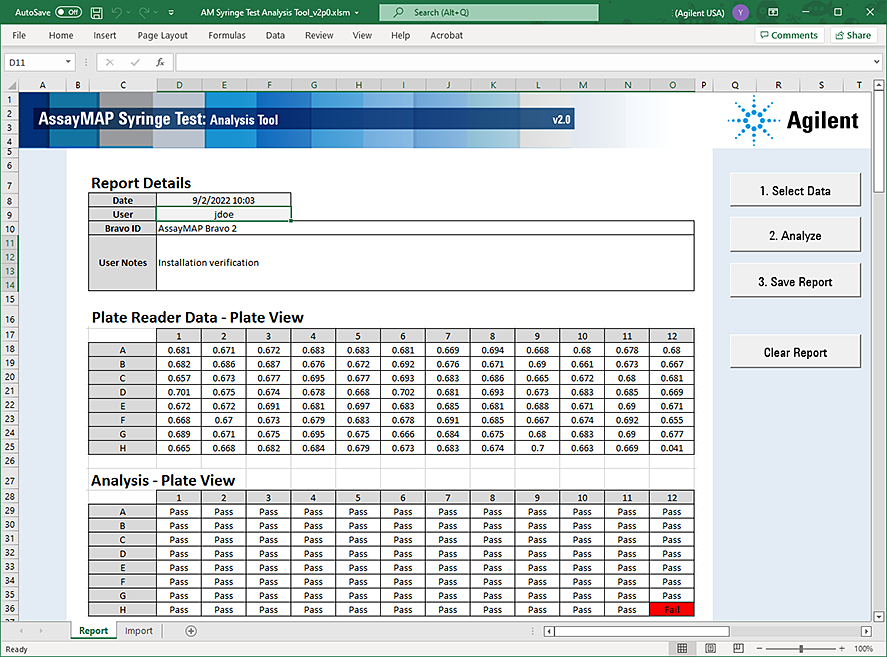Click the 2. Analyze button
This screenshot has height=657, width=887.
[795, 235]
